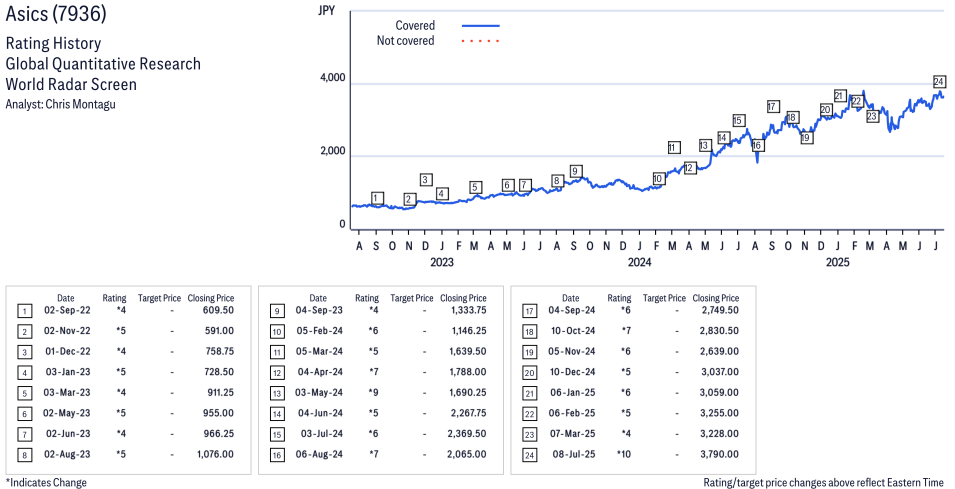
Task: Click chart marker 24 near the price peak
Action: (939, 82)
